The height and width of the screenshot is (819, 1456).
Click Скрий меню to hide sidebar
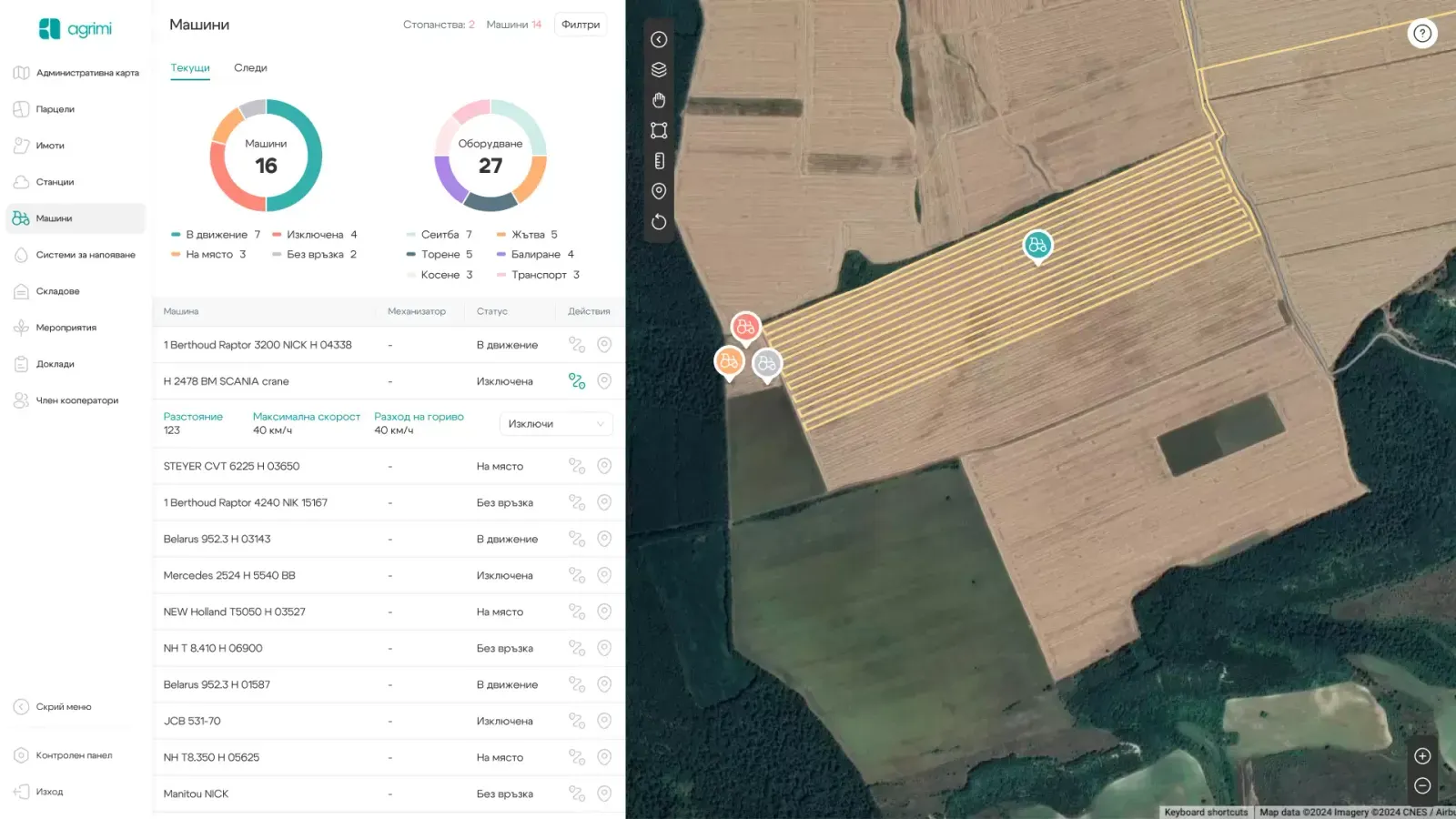click(x=53, y=707)
